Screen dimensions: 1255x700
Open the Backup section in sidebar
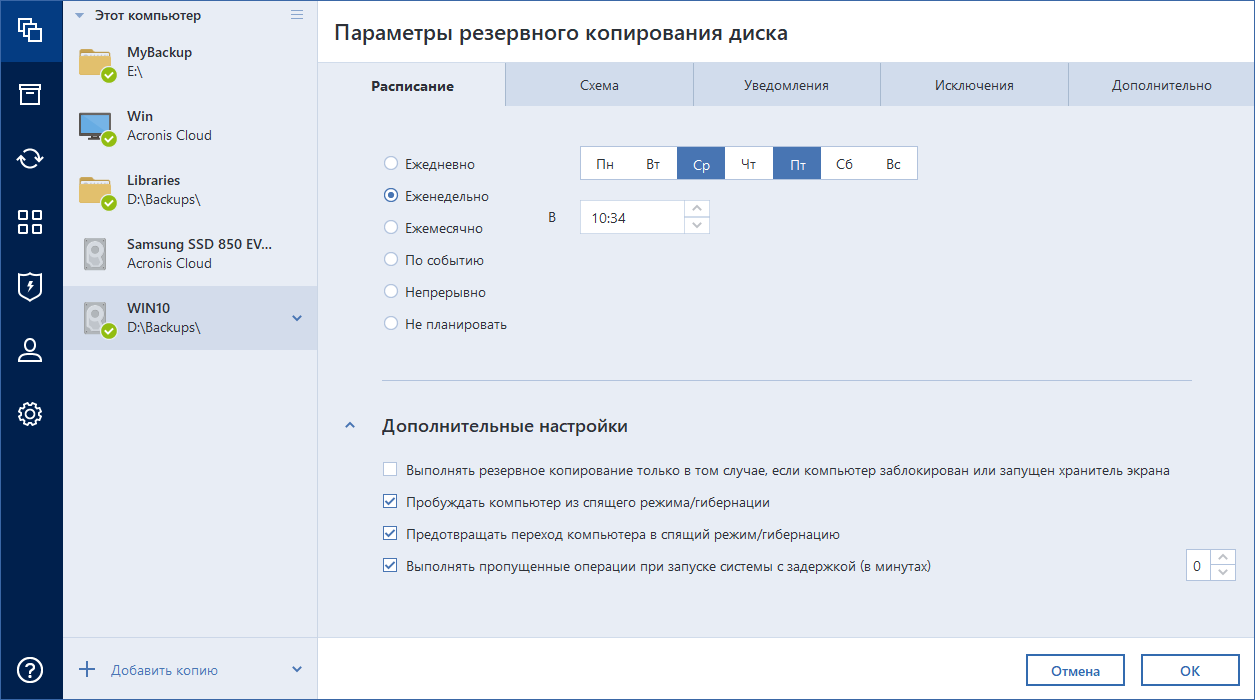pyautogui.click(x=30, y=30)
